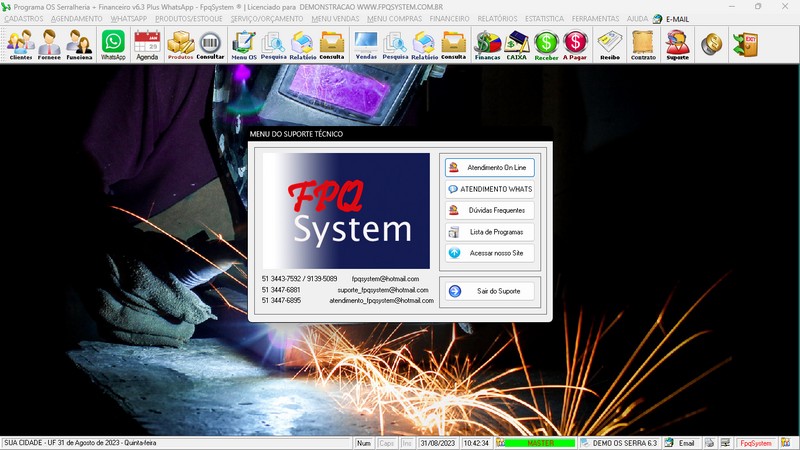The width and height of the screenshot is (800, 450).
Task: Click the Finanças toolbar icon
Action: point(487,44)
